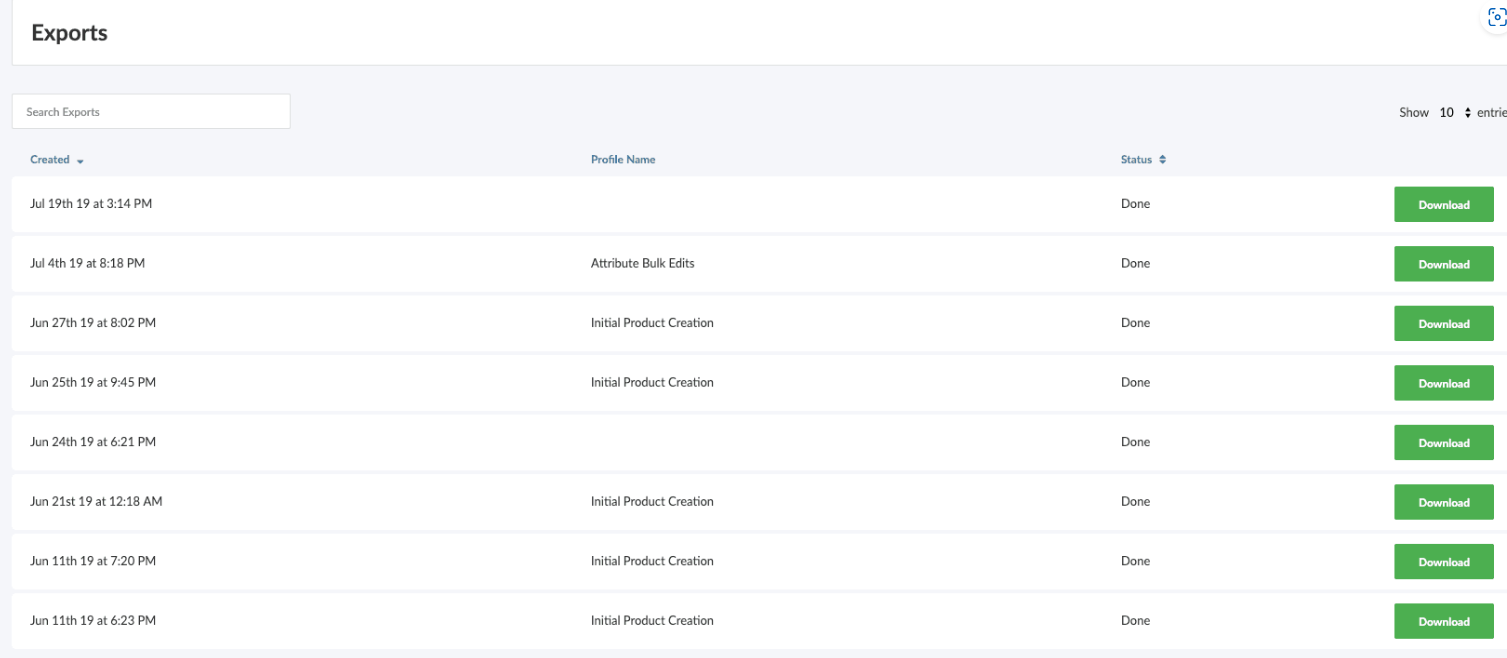Toggle the Status column sort arrows
The image size is (1507, 658).
point(1162,160)
